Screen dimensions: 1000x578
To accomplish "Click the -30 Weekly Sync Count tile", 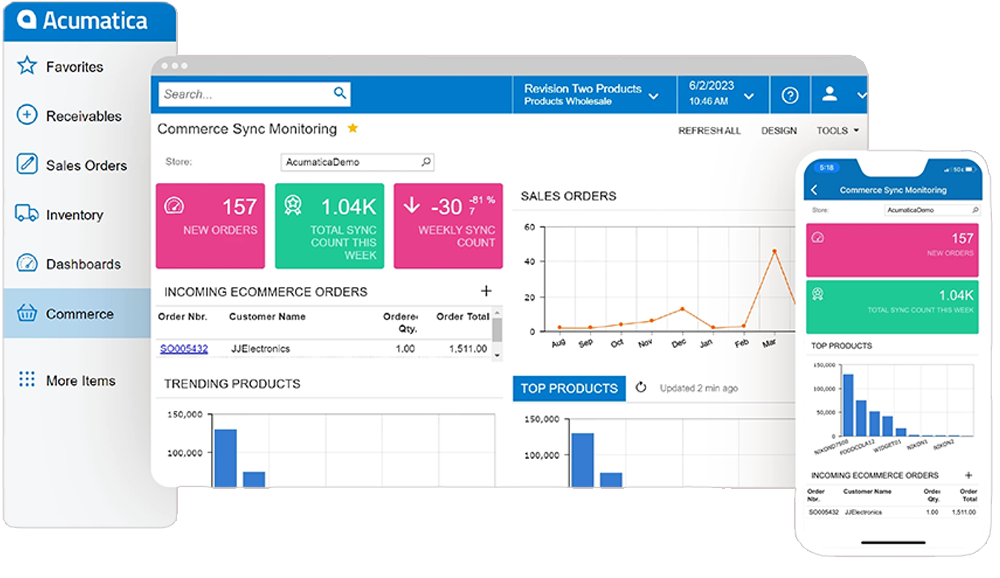I will [x=448, y=226].
